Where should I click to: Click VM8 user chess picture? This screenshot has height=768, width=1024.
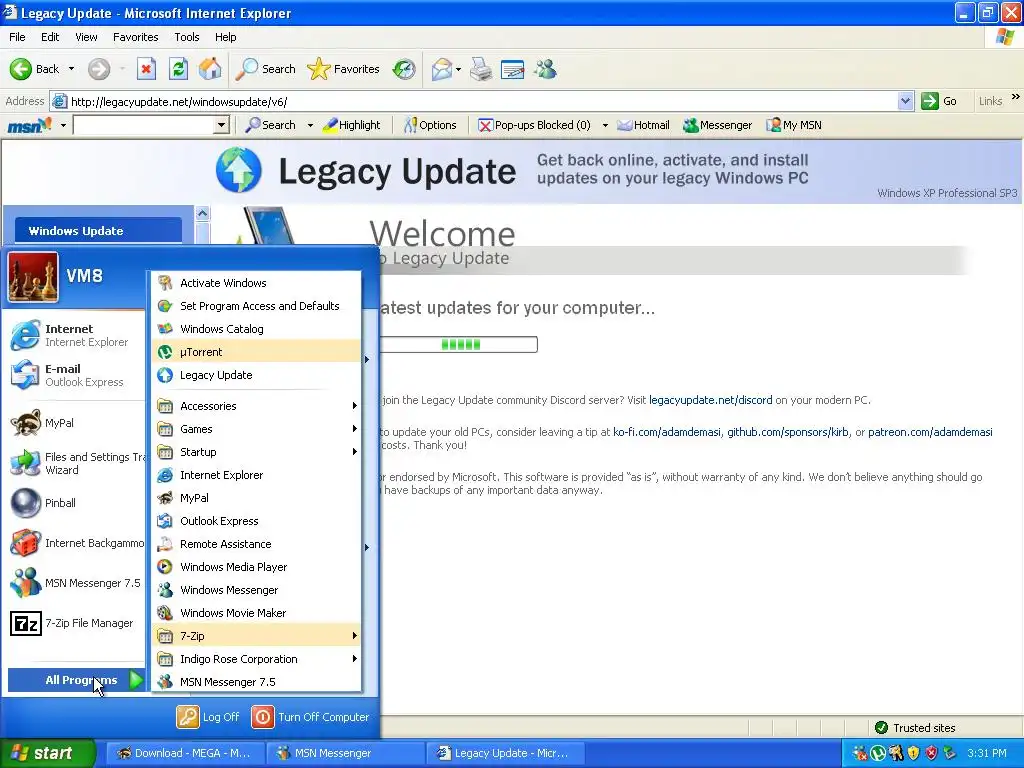pyautogui.click(x=33, y=277)
